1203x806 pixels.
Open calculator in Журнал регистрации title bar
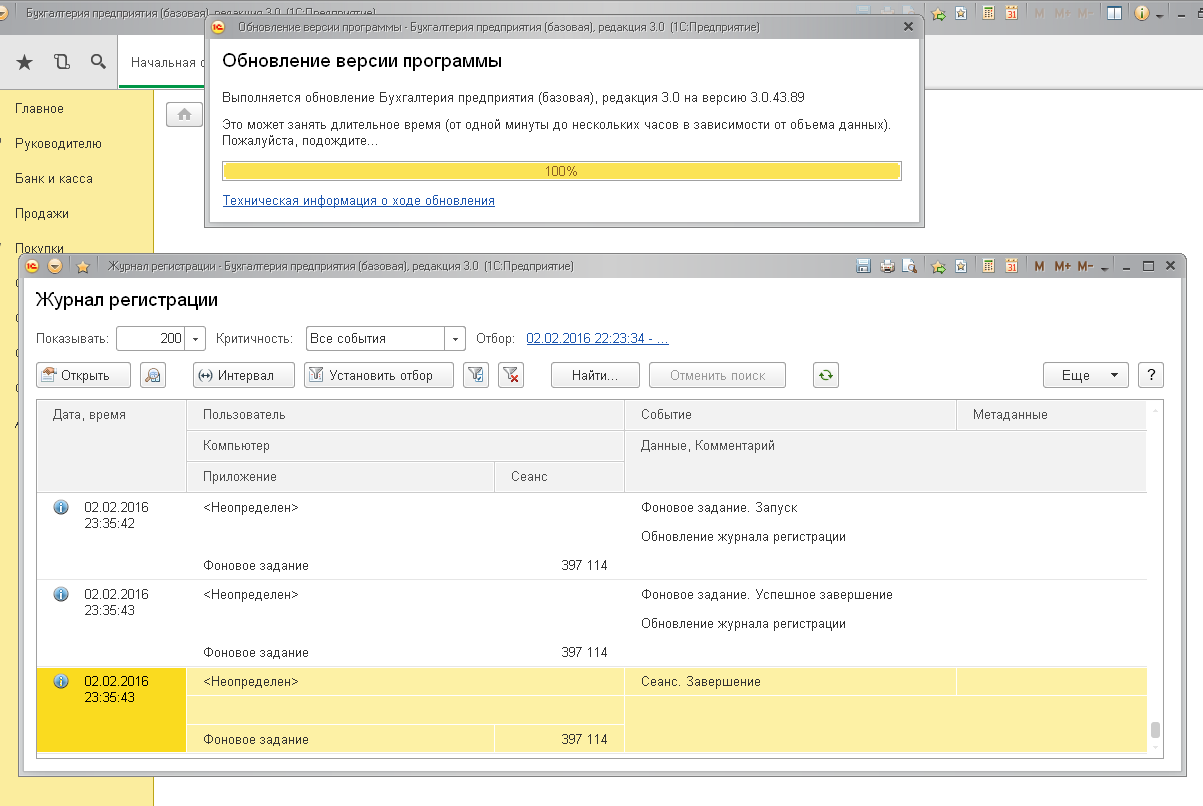click(x=989, y=267)
